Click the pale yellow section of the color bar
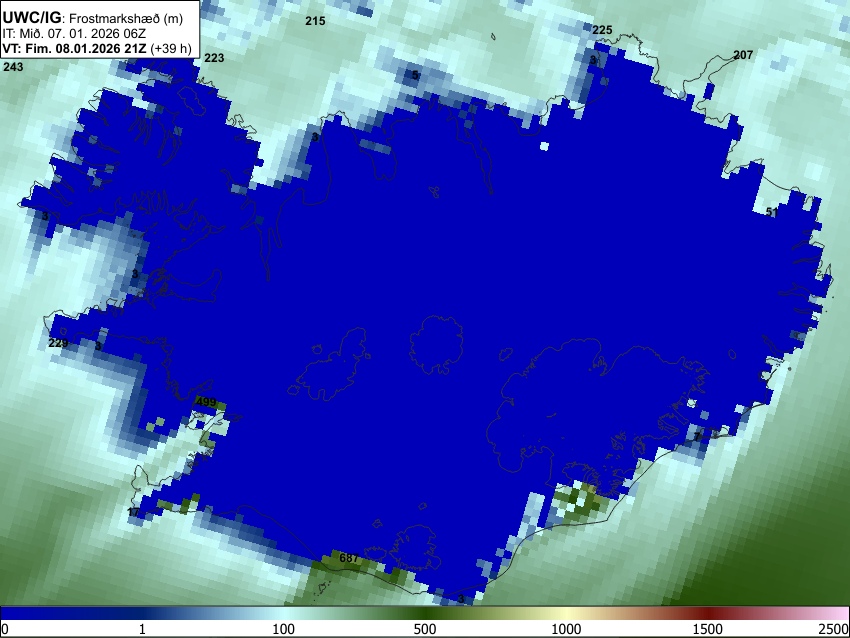This screenshot has height=638, width=850. pos(566,613)
